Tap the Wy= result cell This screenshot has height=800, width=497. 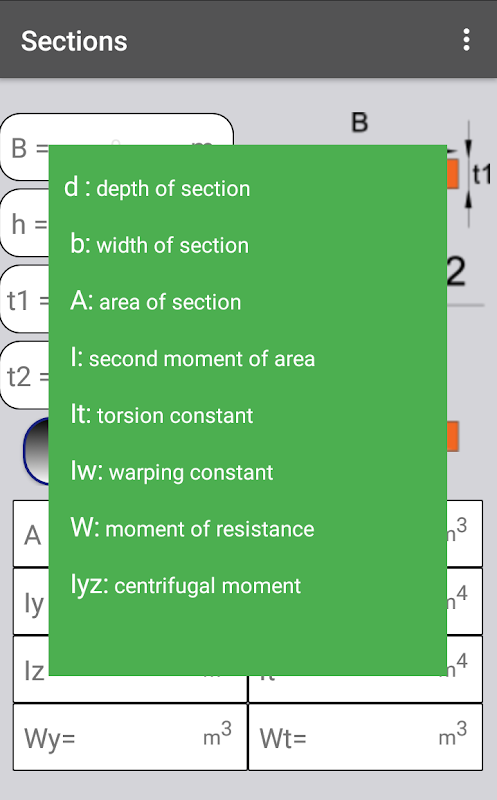pyautogui.click(x=130, y=737)
